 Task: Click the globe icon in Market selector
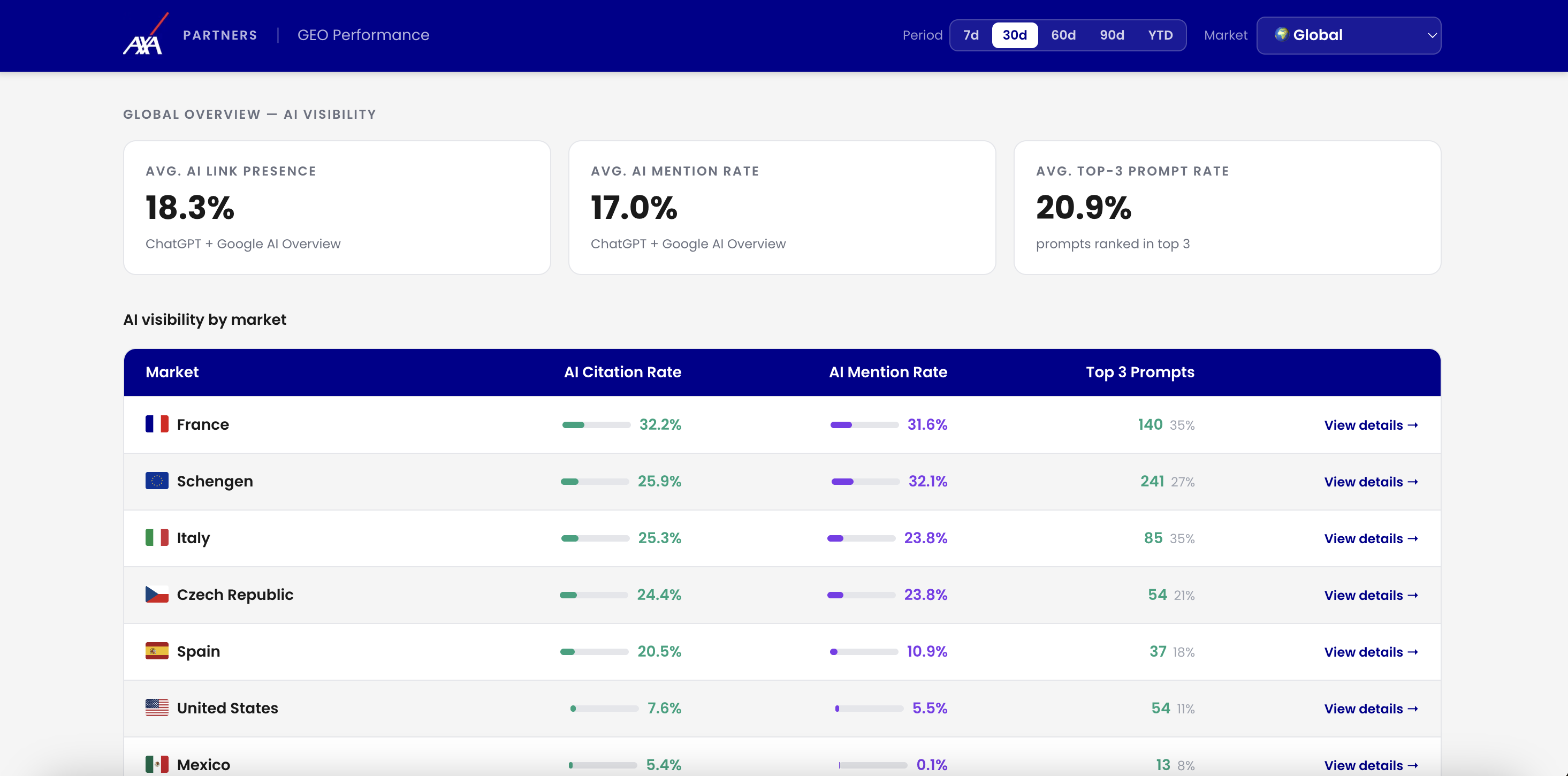[1281, 34]
